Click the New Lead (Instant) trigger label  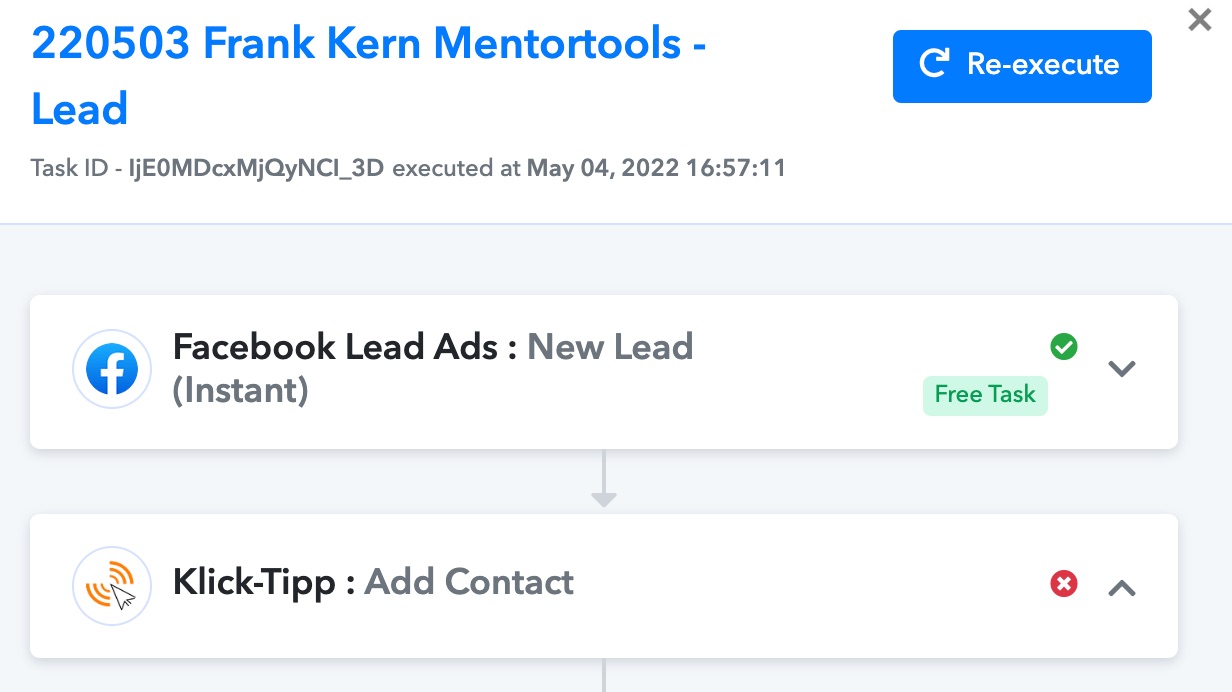(x=433, y=368)
